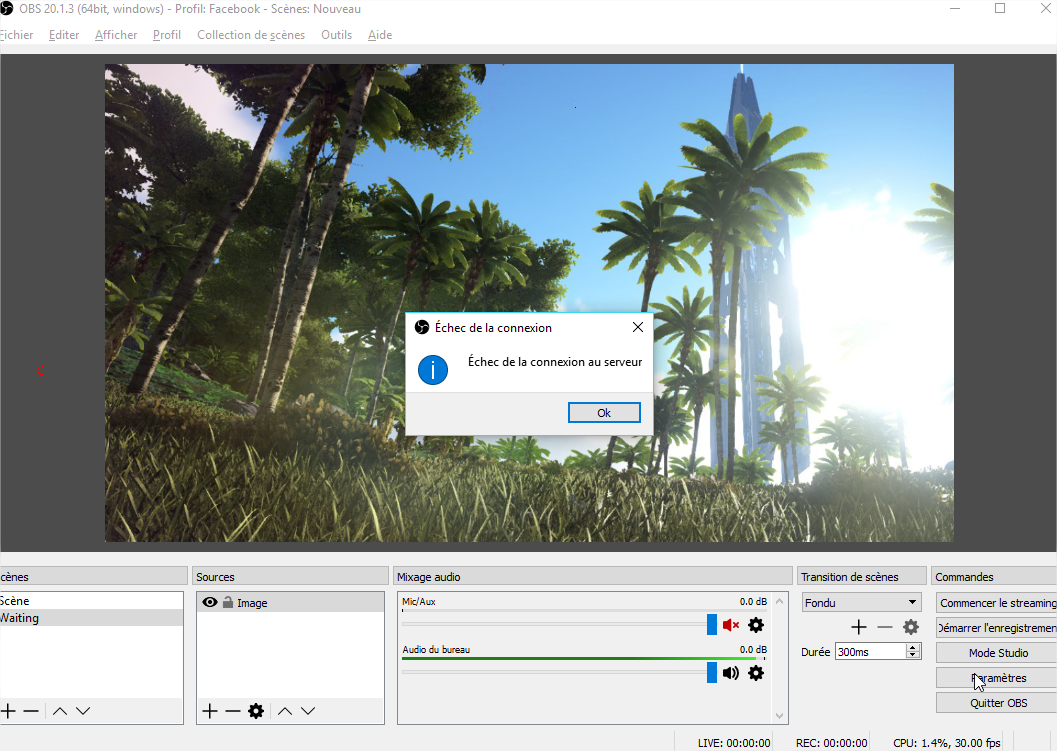Click the 'Mixage audio' panel header
The image size is (1057, 751).
point(593,576)
